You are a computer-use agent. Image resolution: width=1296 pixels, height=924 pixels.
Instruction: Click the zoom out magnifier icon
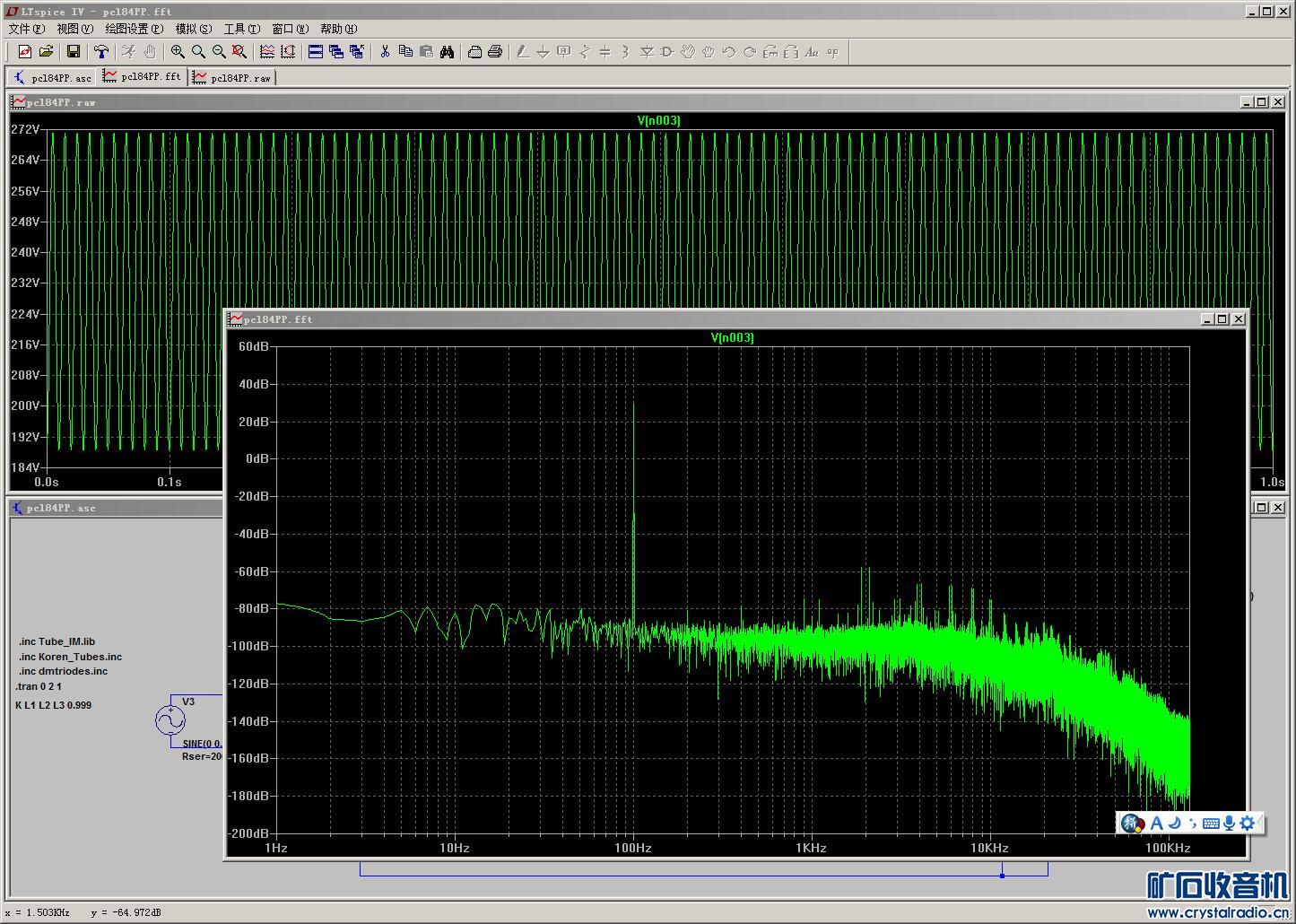[219, 52]
